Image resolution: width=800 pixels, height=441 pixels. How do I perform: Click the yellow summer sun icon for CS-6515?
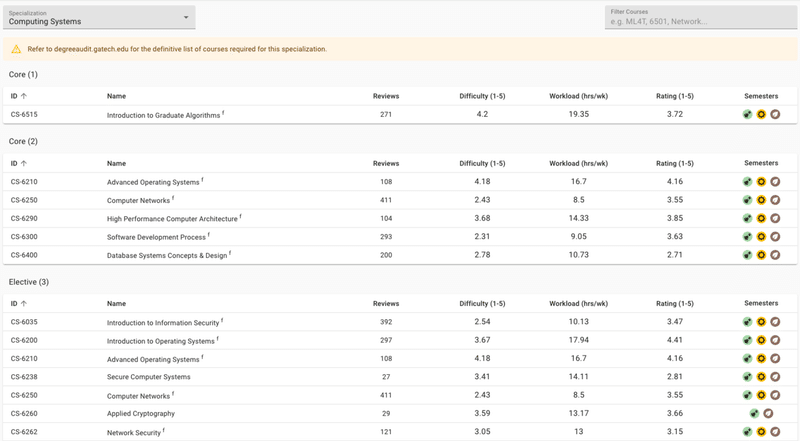pyautogui.click(x=761, y=114)
